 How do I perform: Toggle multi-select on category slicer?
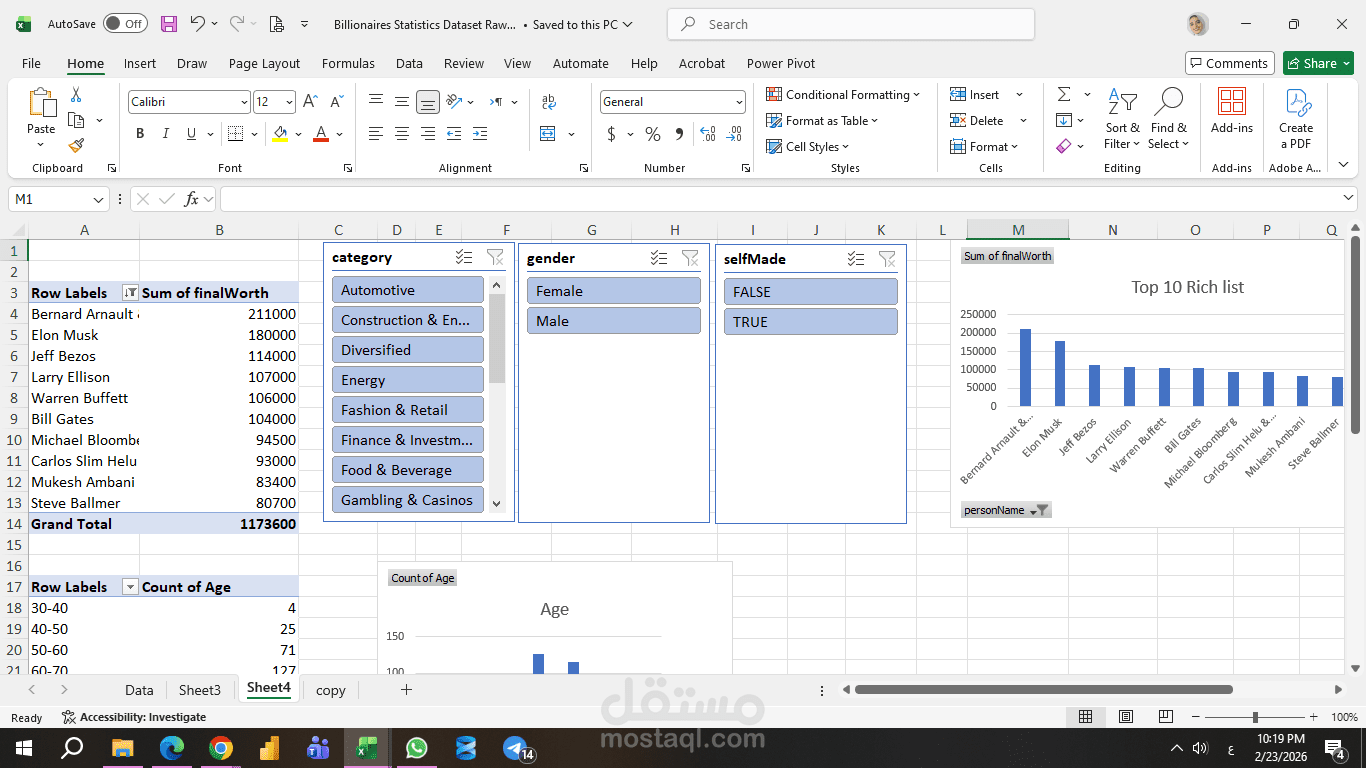464,257
